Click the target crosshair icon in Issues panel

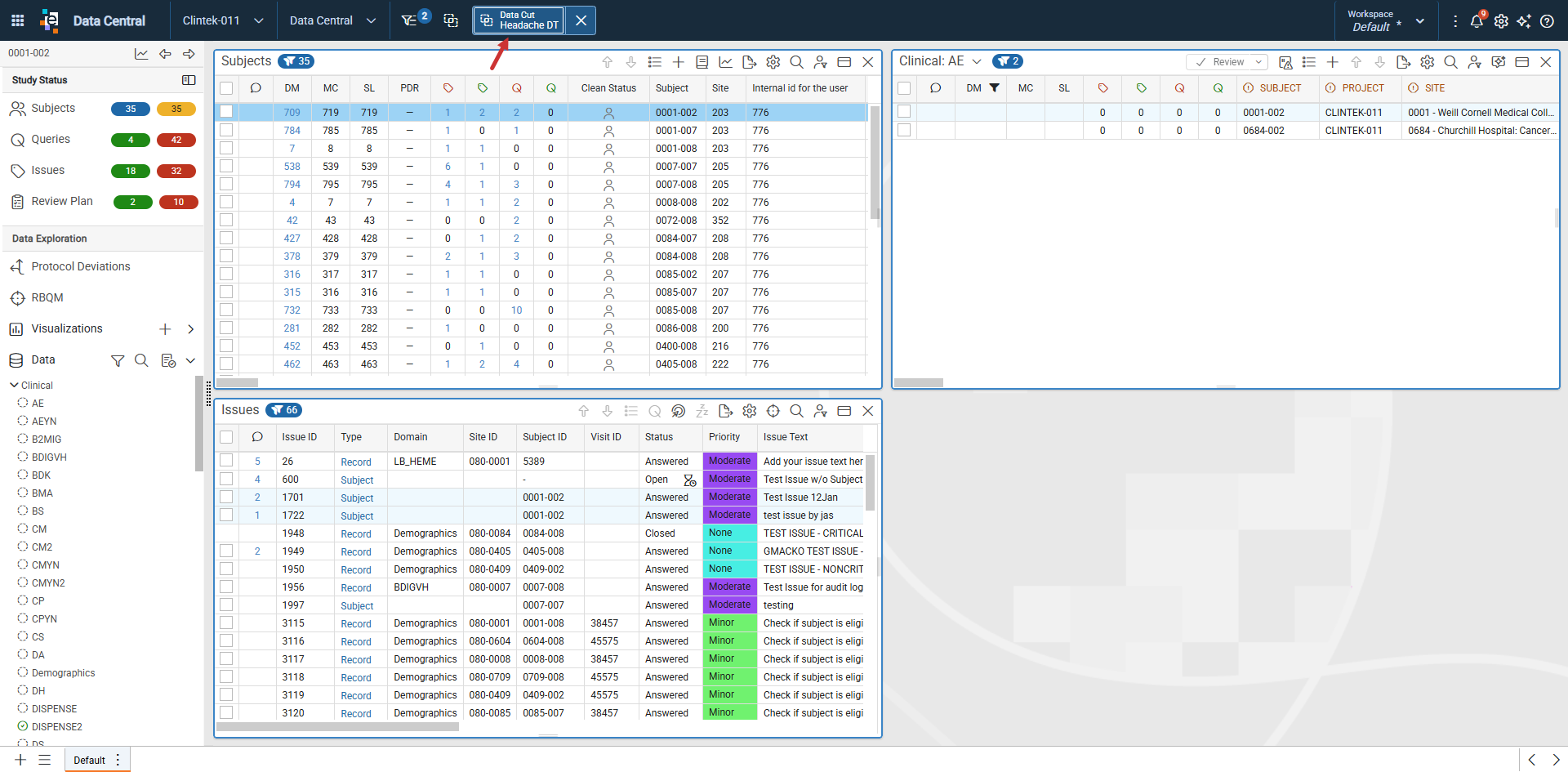coord(773,411)
